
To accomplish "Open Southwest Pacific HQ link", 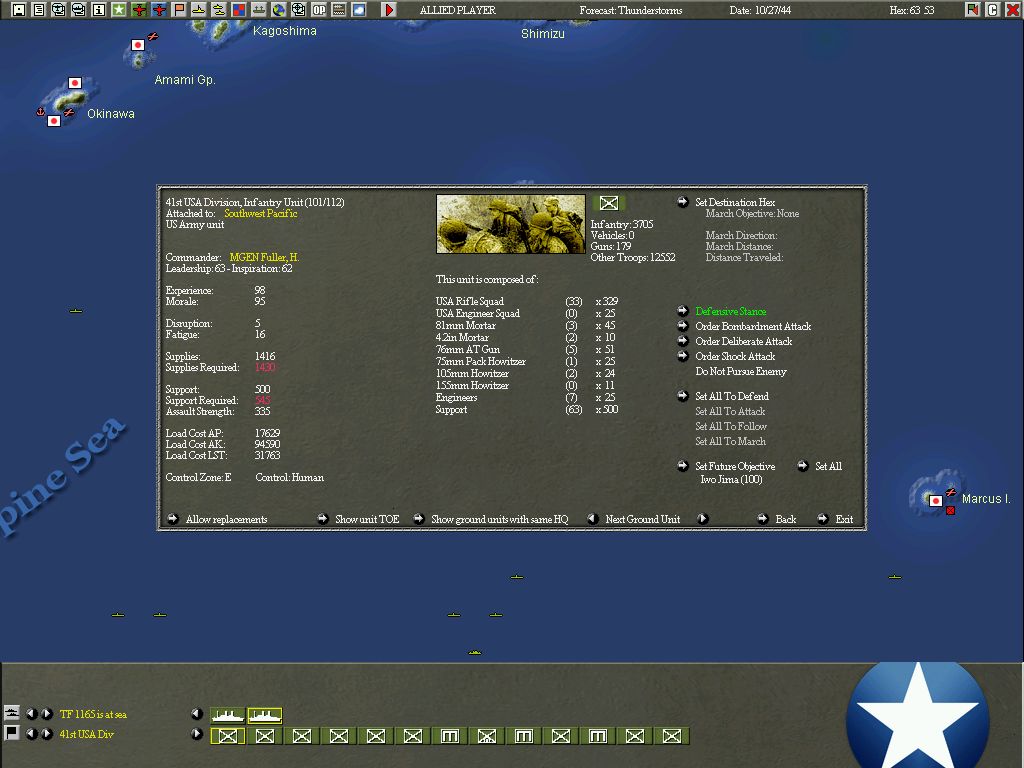I will [x=261, y=214].
